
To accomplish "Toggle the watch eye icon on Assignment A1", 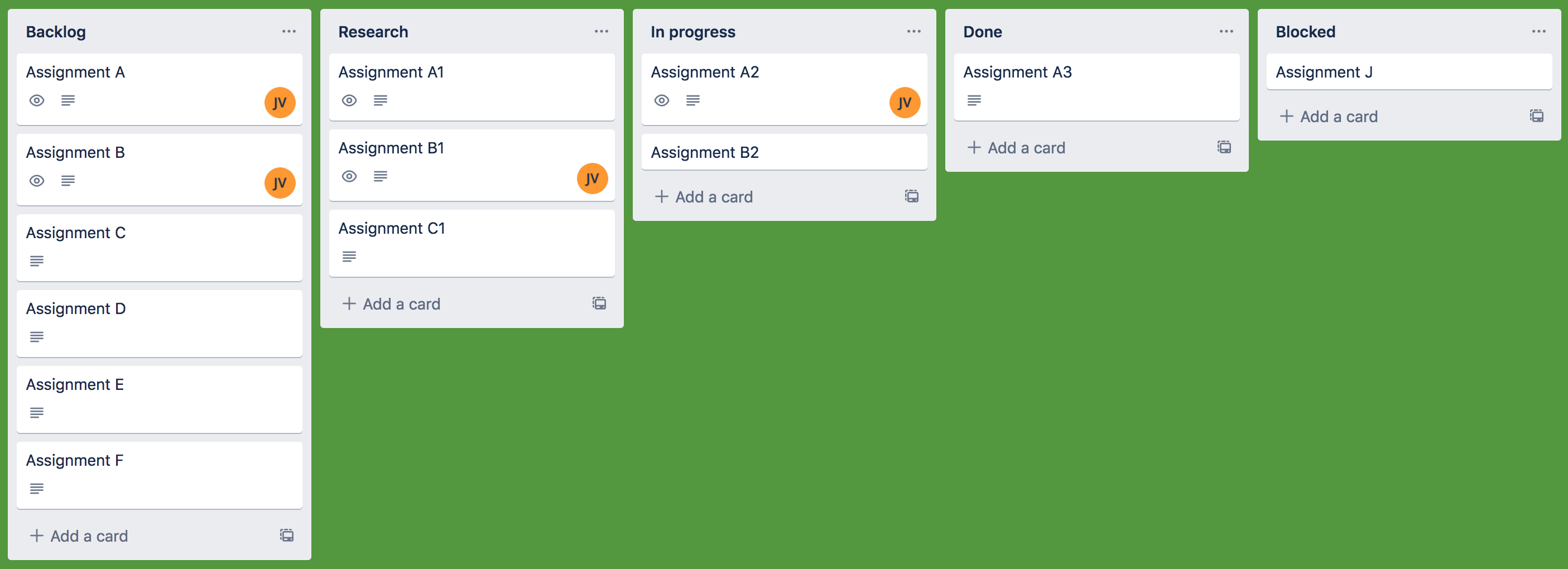I will pos(349,100).
